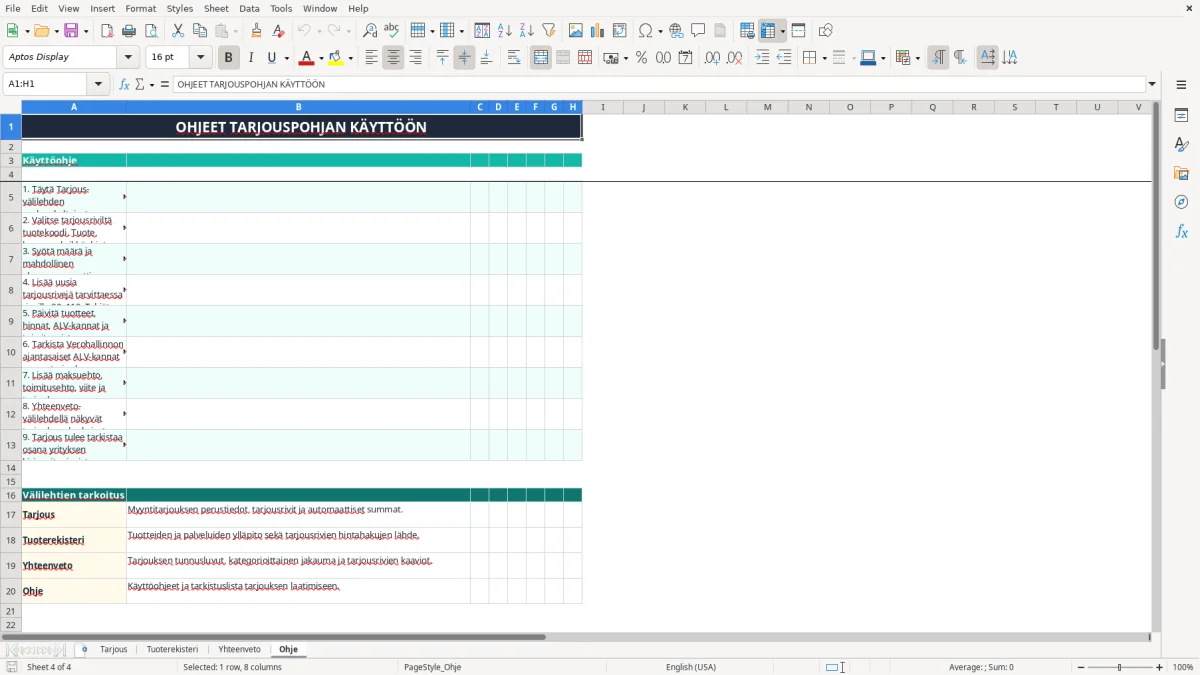1200x675 pixels.
Task: Export directly as PDF
Action: point(107,31)
